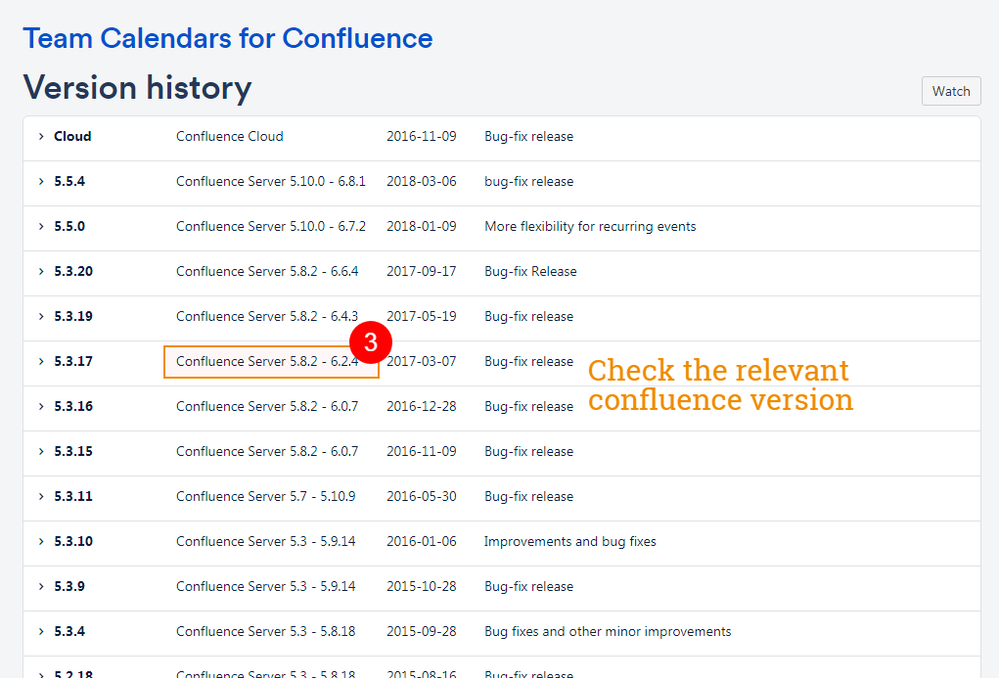Image resolution: width=999 pixels, height=678 pixels.
Task: Expand version 5.5.4 details
Action: point(41,182)
